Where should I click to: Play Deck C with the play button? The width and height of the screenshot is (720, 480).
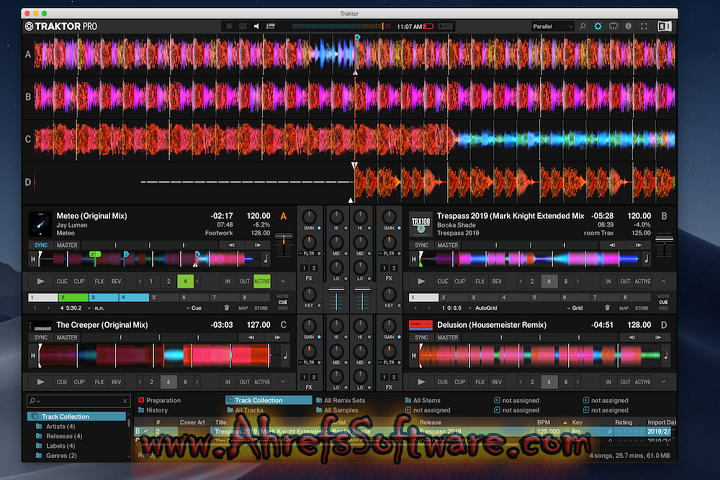pos(40,382)
